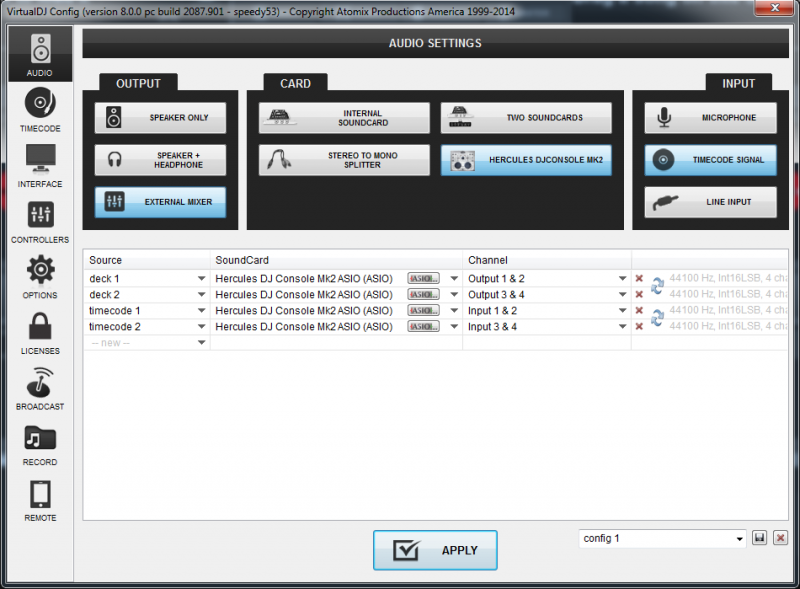Screen dimensions: 800x589
Task: Expand Input 1 & 2 channel dropdown
Action: point(622,310)
